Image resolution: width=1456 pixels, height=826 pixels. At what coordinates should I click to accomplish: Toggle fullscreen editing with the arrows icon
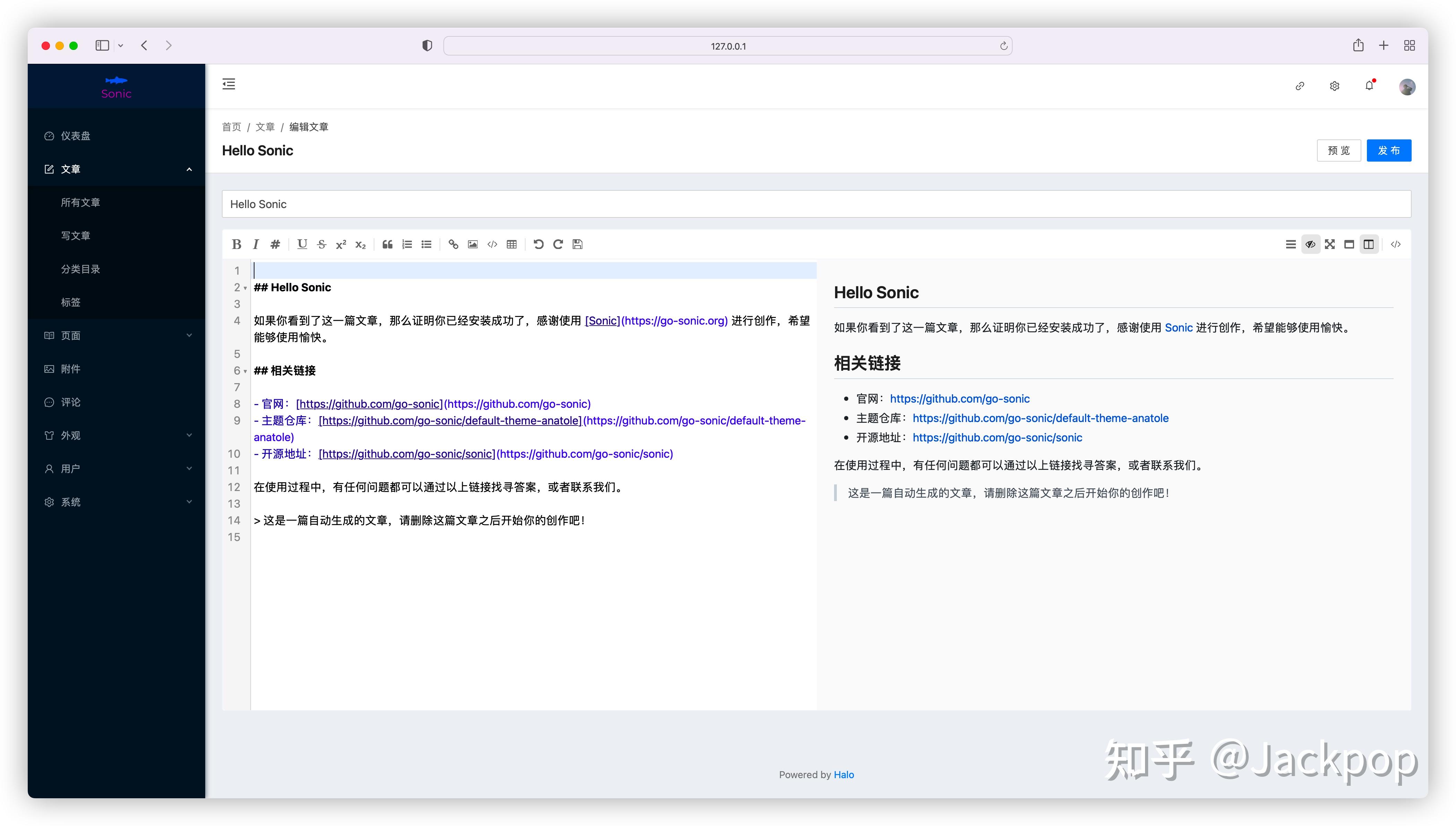coord(1329,244)
